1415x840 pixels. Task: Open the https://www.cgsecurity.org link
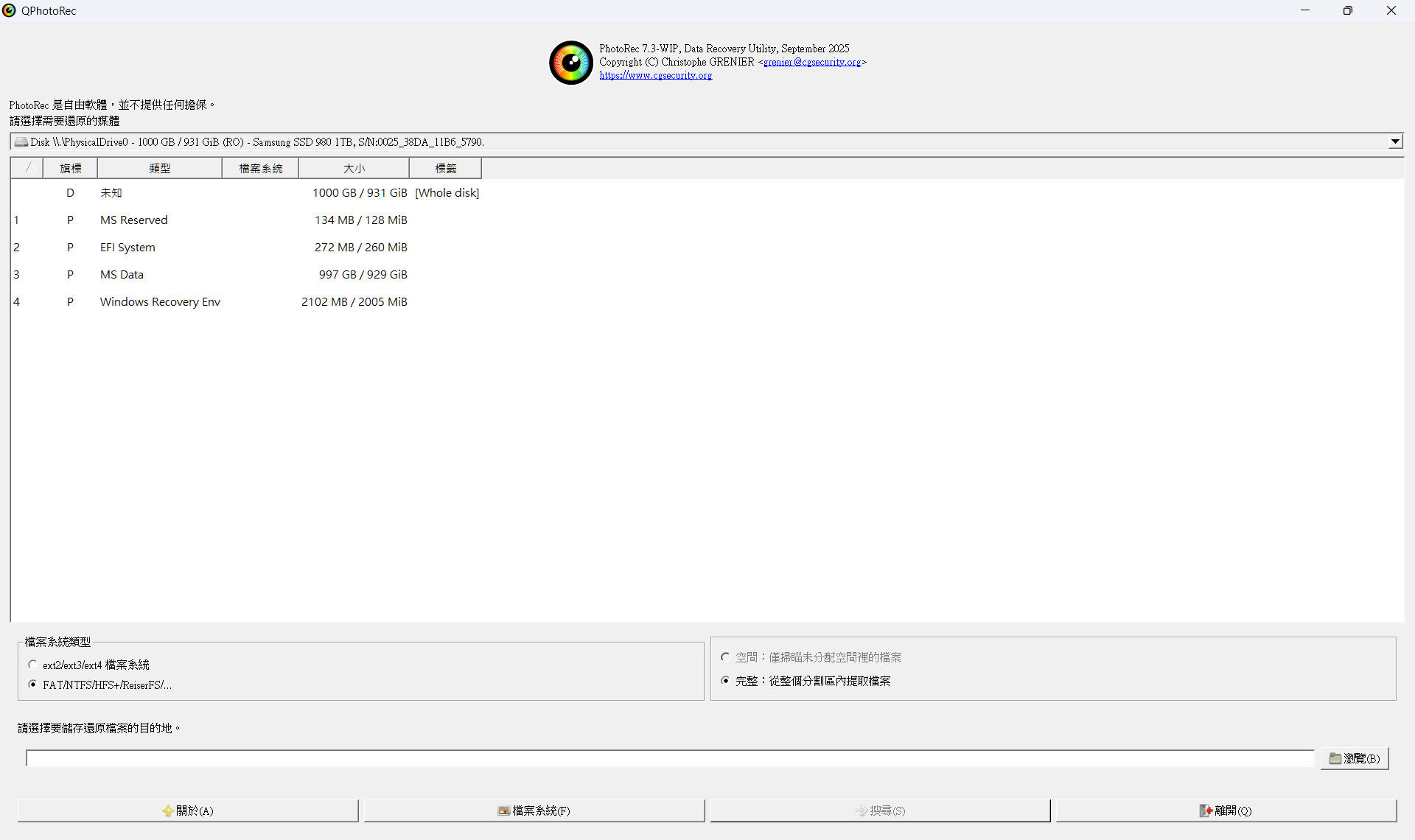[x=655, y=75]
